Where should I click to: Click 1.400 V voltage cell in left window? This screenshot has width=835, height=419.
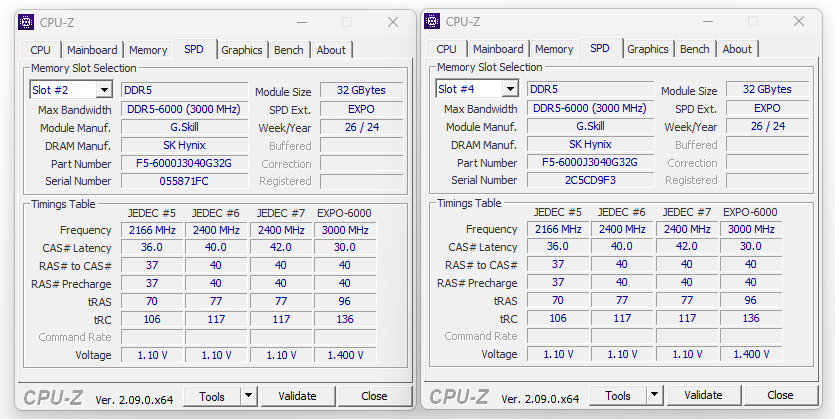pos(345,355)
